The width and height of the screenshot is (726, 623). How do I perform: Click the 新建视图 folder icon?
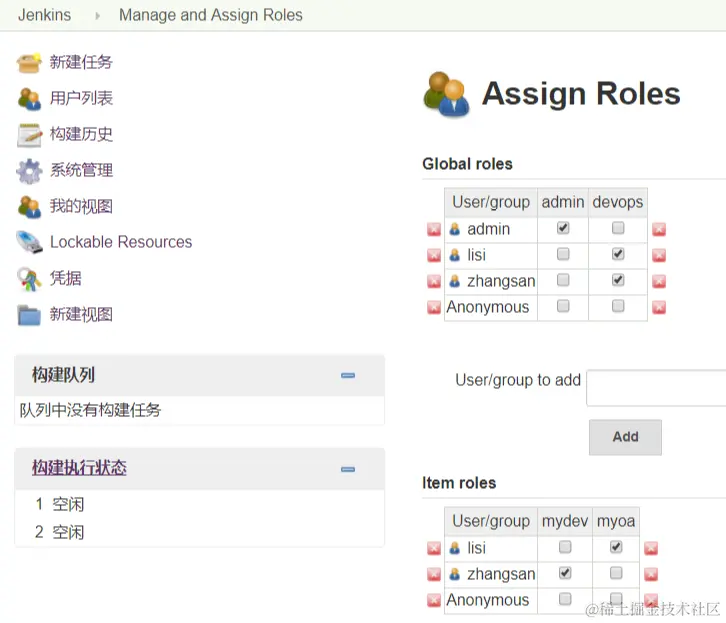[29, 315]
